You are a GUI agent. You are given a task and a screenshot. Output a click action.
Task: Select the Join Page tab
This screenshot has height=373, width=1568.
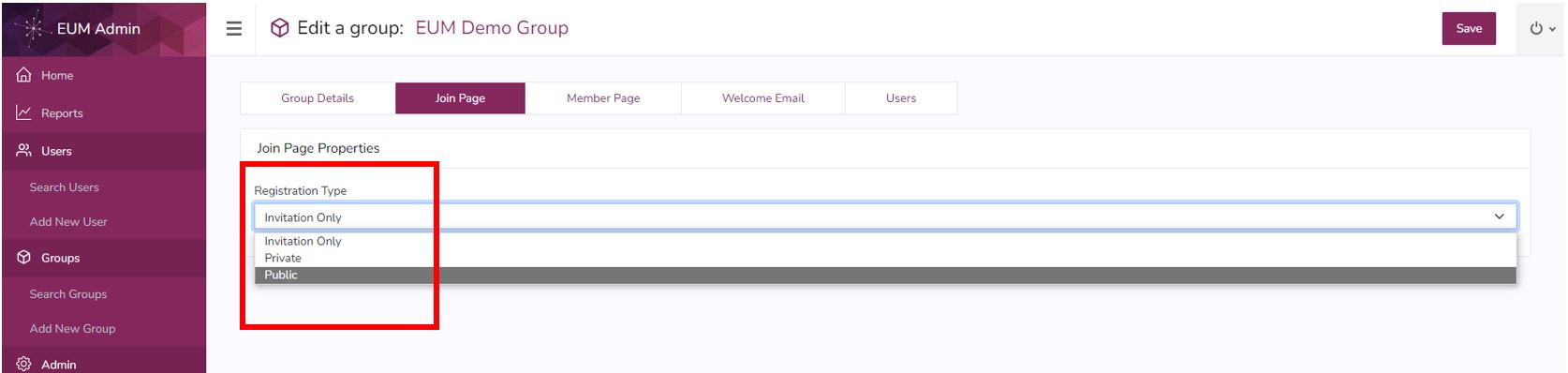pyautogui.click(x=460, y=98)
